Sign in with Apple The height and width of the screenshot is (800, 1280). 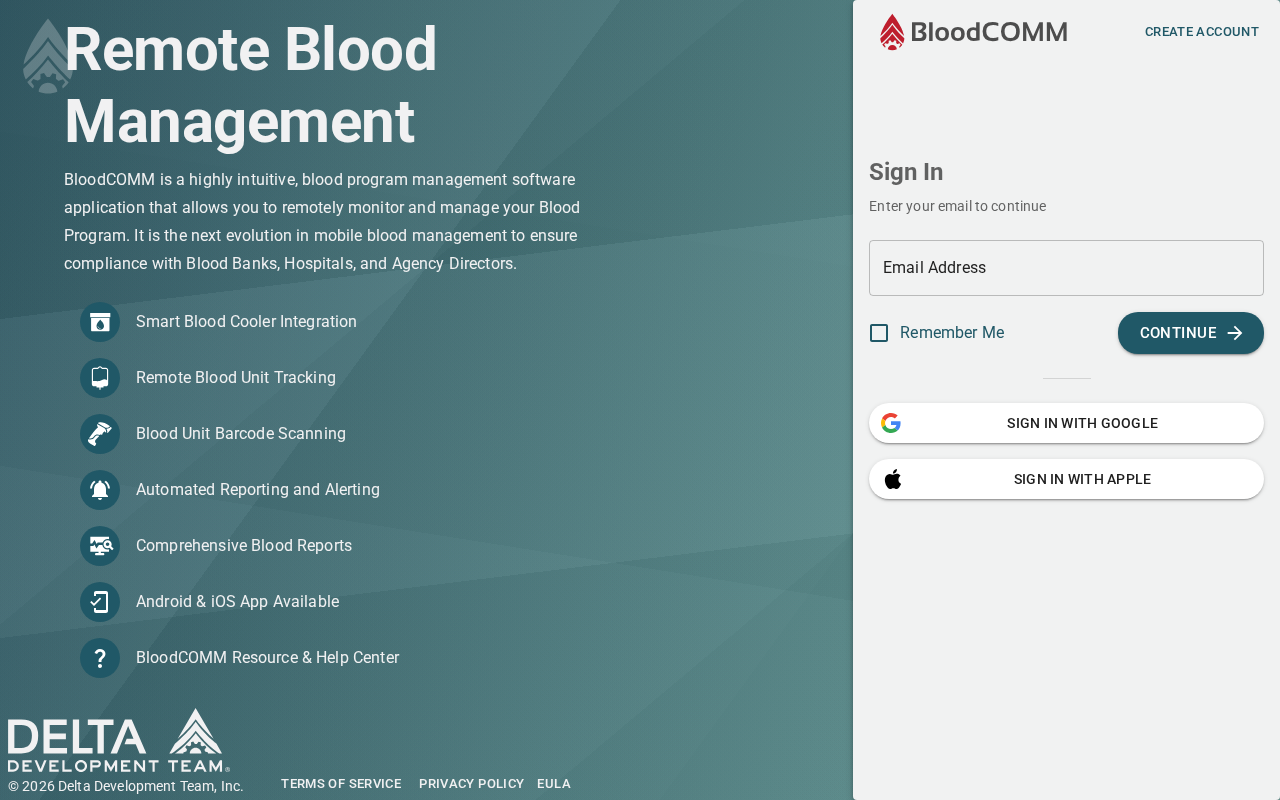coord(1066,479)
